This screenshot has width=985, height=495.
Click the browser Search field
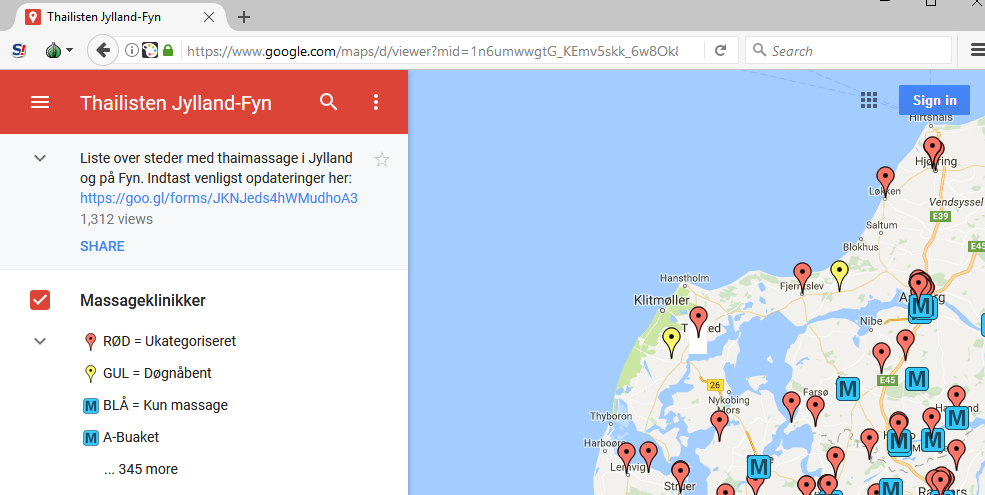(849, 51)
